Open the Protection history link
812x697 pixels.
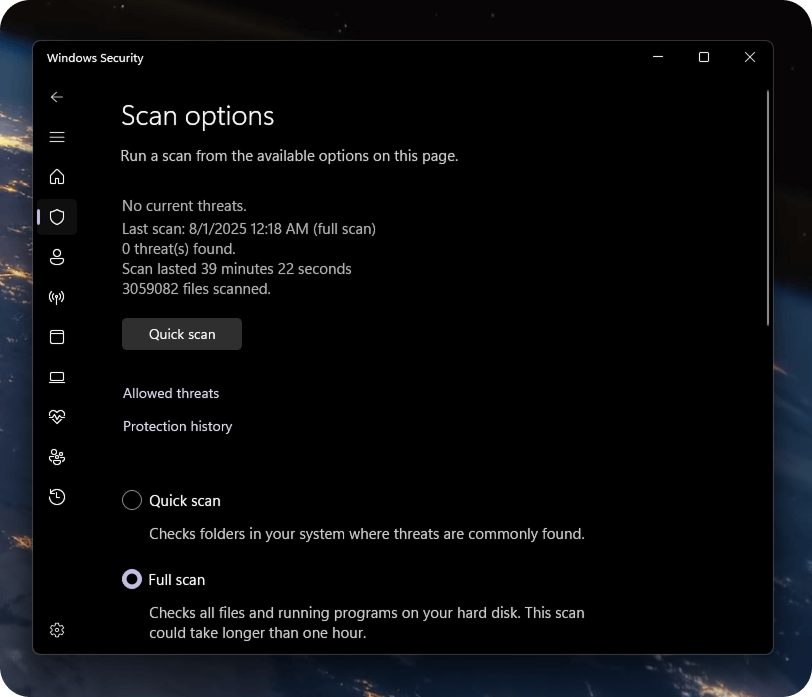pos(178,426)
